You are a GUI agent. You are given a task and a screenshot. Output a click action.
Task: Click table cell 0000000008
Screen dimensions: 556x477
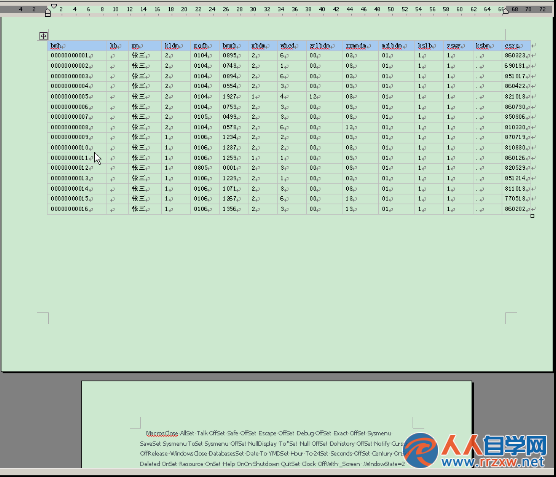pyautogui.click(x=77, y=127)
